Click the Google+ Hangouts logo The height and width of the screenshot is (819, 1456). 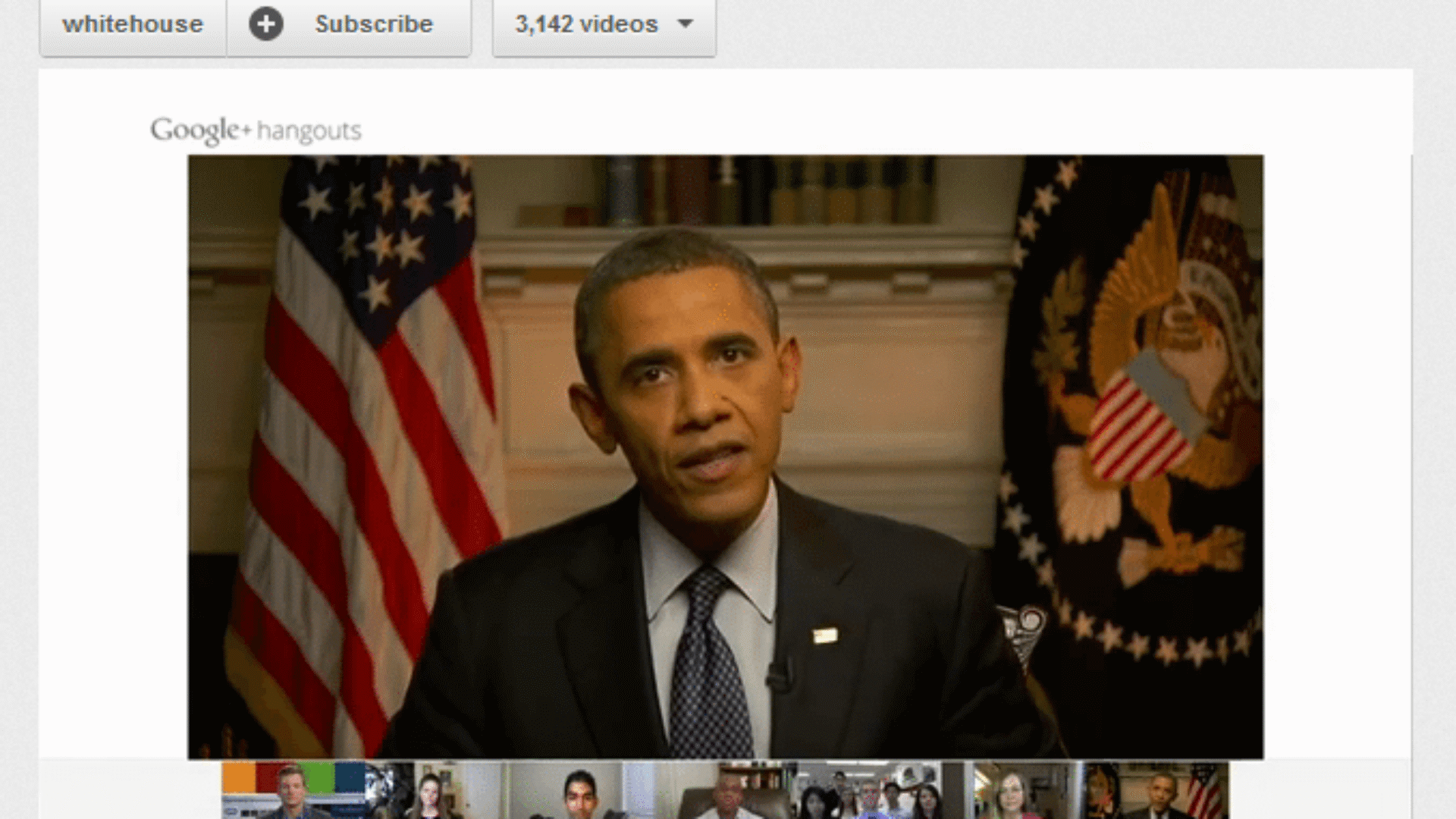click(x=256, y=129)
